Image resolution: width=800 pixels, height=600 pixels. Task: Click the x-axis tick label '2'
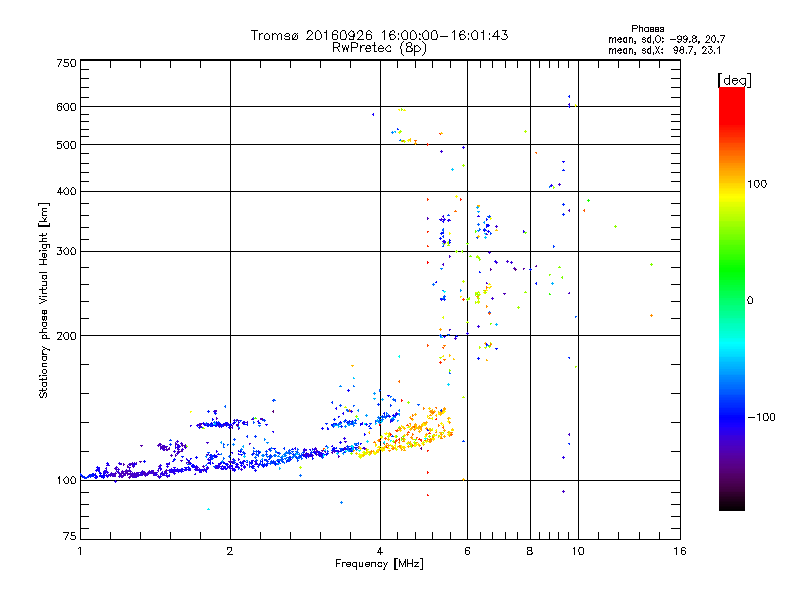(230, 551)
